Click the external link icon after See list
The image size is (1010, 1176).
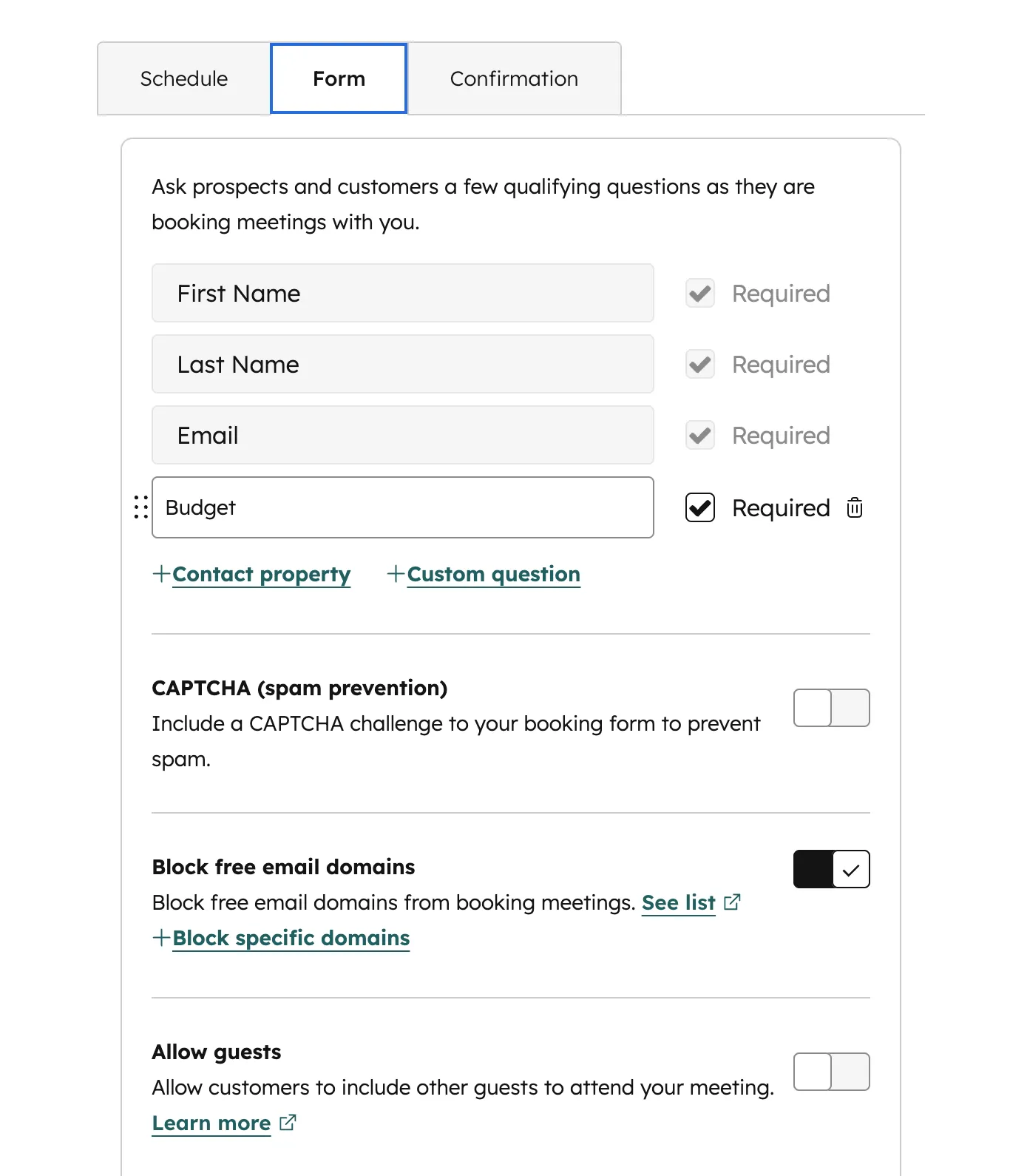(733, 902)
